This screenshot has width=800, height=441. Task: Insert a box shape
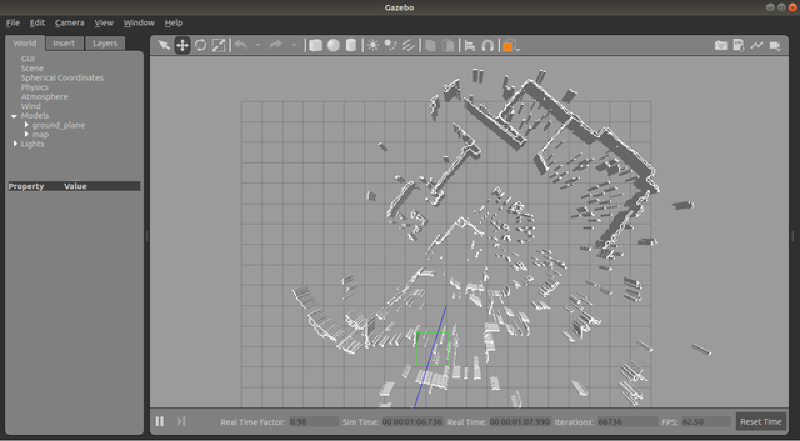(x=316, y=45)
